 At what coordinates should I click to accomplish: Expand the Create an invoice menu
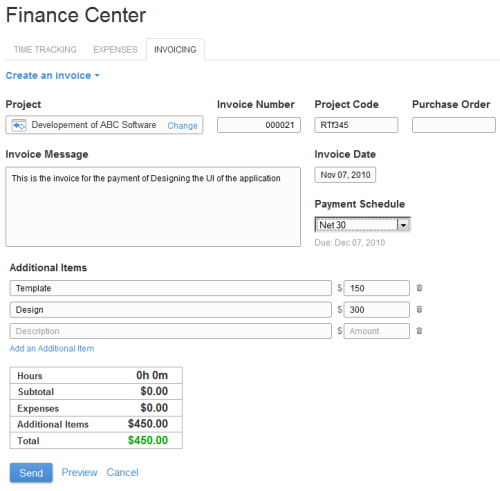(53, 76)
